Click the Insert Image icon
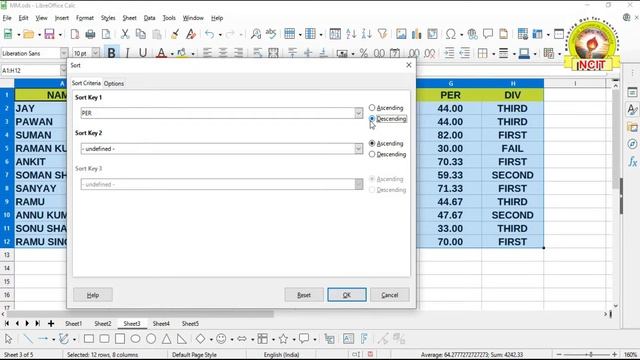This screenshot has width=640, height=360. click(401, 34)
